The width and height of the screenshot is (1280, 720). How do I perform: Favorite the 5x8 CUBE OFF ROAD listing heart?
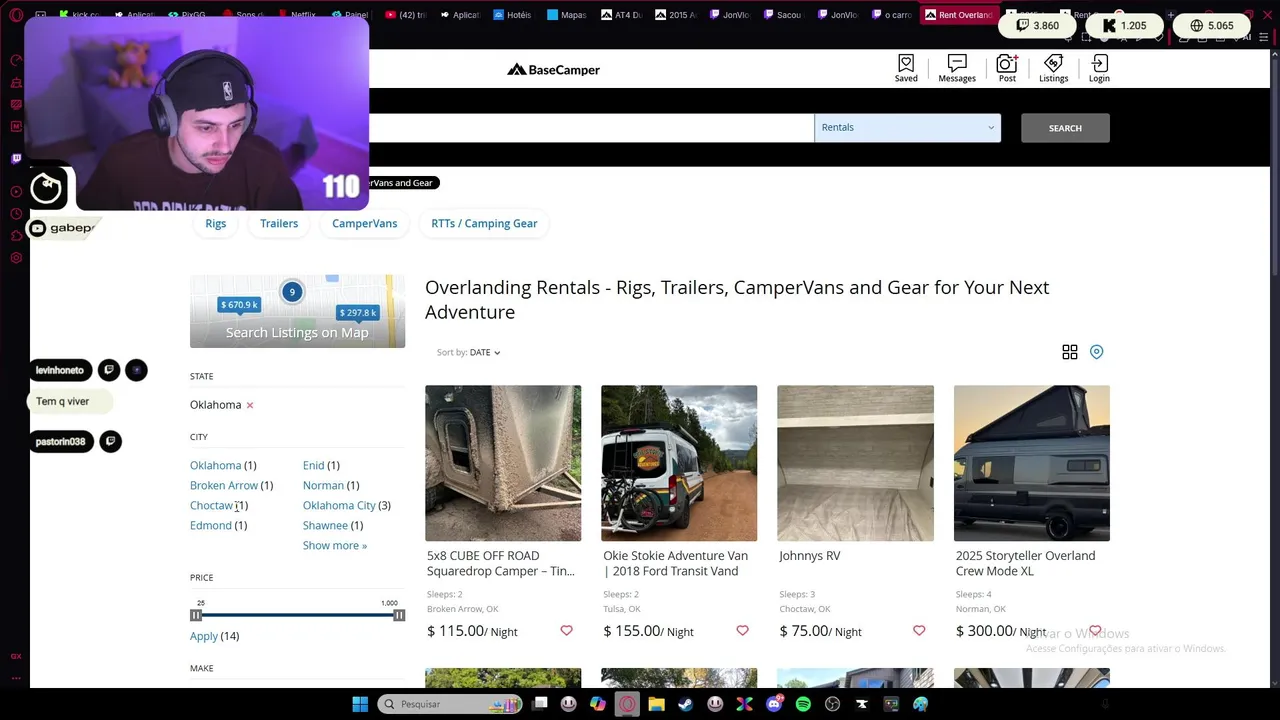tap(566, 630)
